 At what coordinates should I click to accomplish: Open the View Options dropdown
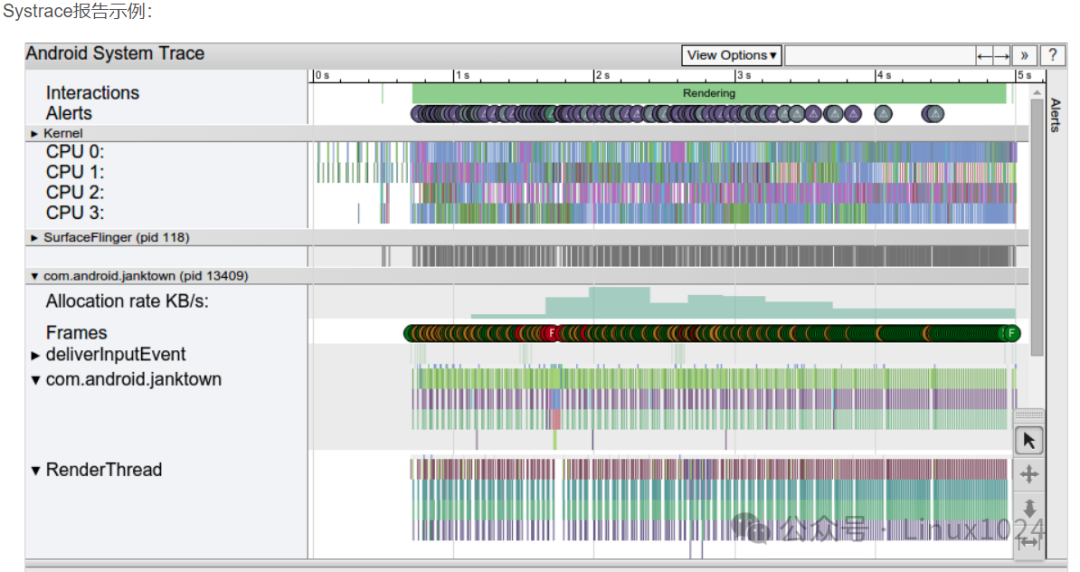click(x=731, y=55)
